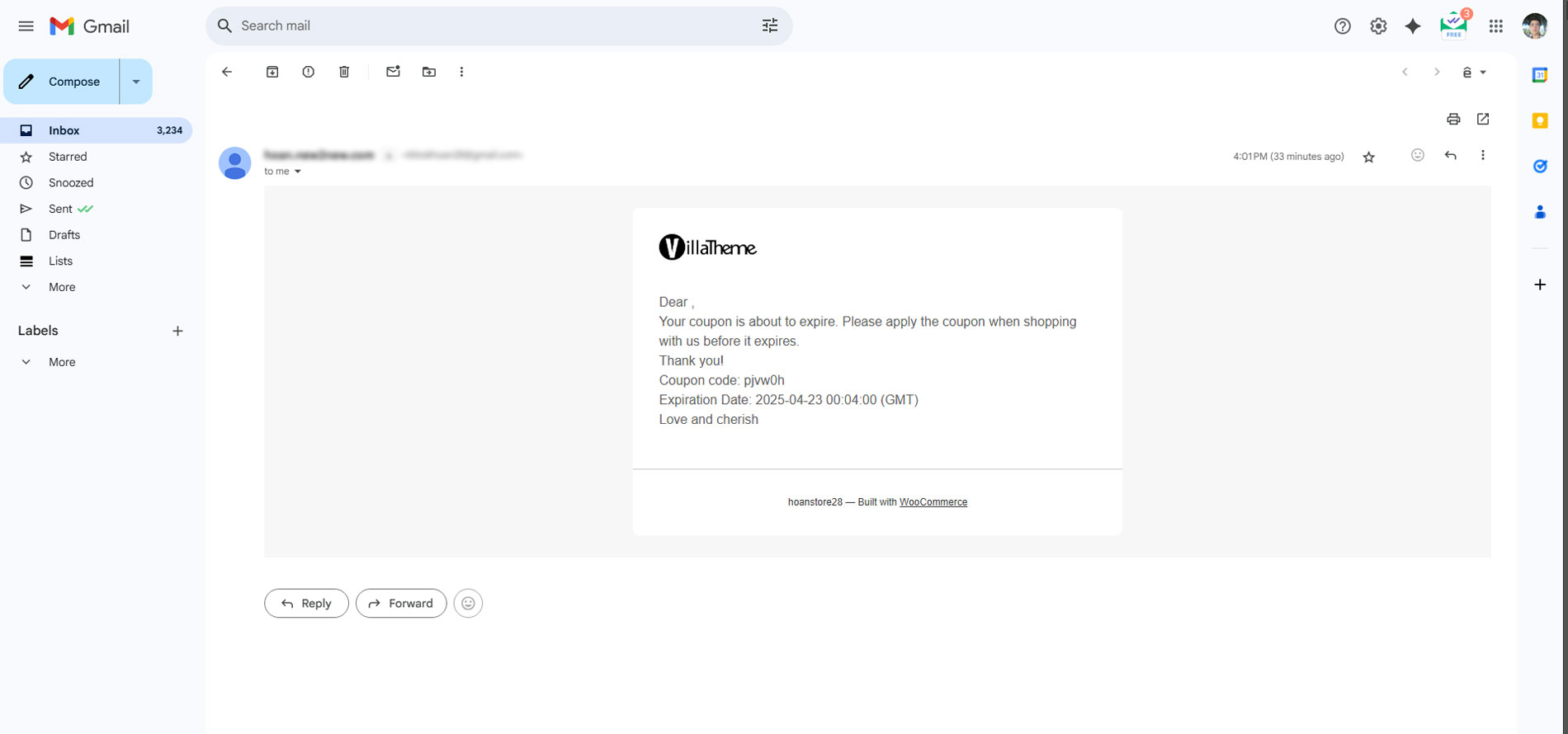Click the sender avatar
This screenshot has width=1568, height=734.
pos(234,163)
